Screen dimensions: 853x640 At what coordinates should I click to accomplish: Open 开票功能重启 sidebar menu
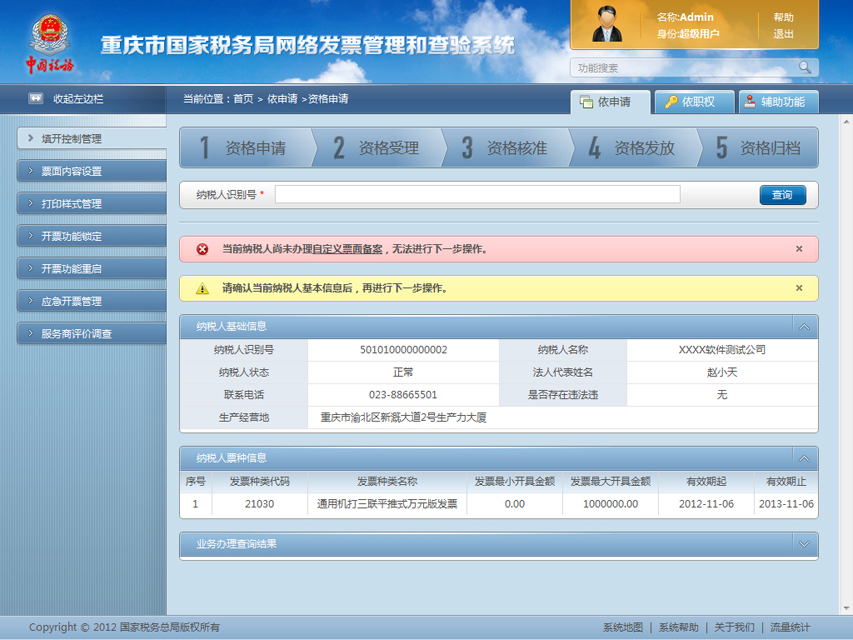coord(92,268)
